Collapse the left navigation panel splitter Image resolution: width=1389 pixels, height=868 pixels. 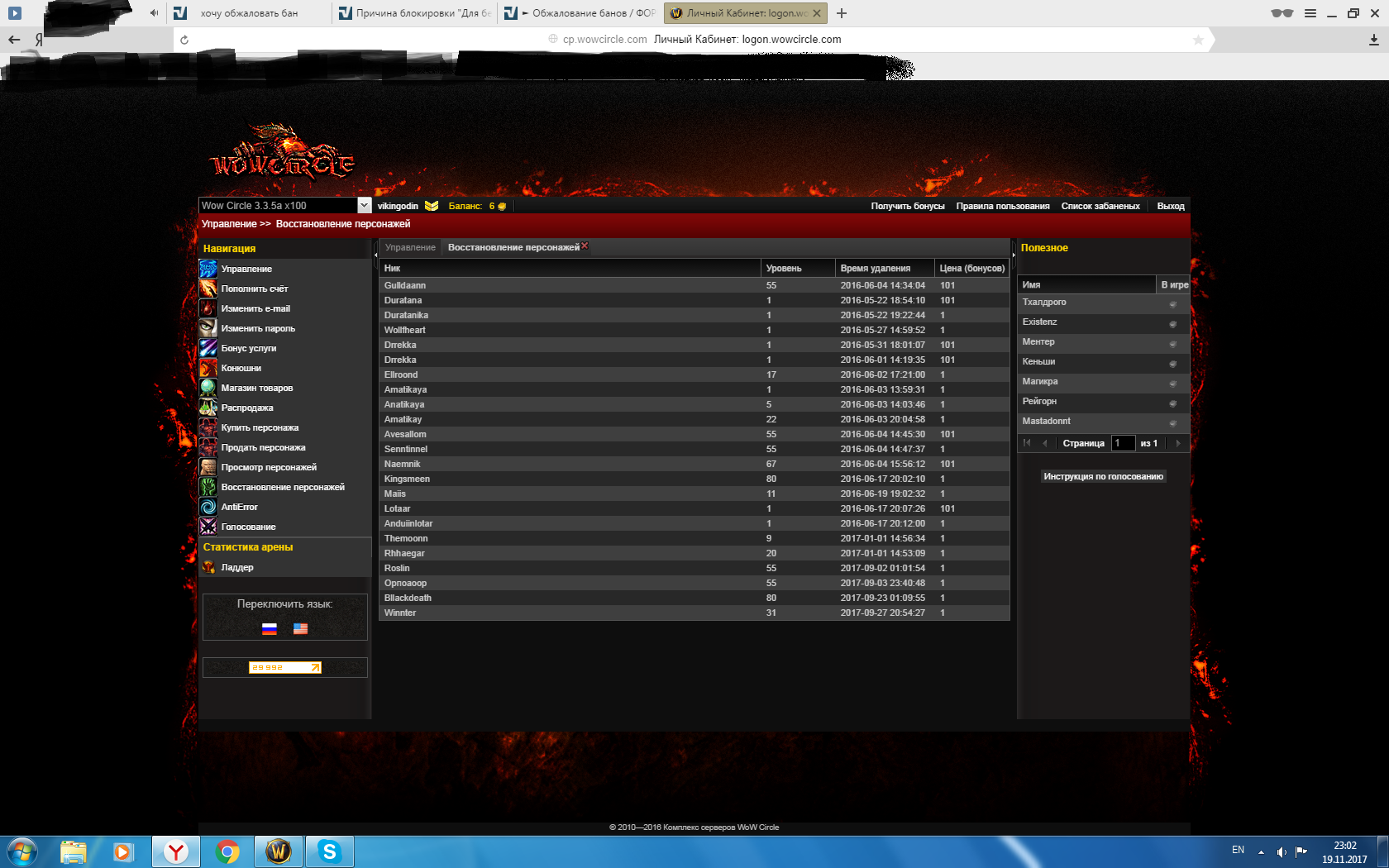click(375, 255)
